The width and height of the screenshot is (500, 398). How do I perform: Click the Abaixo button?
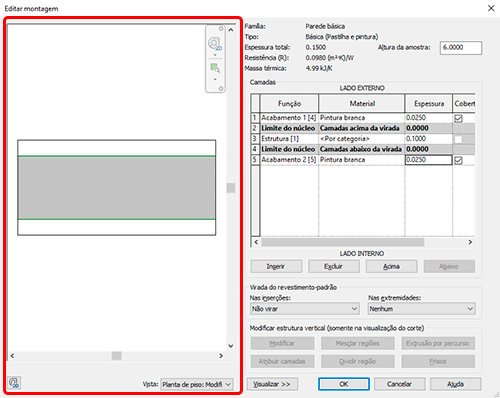click(449, 266)
